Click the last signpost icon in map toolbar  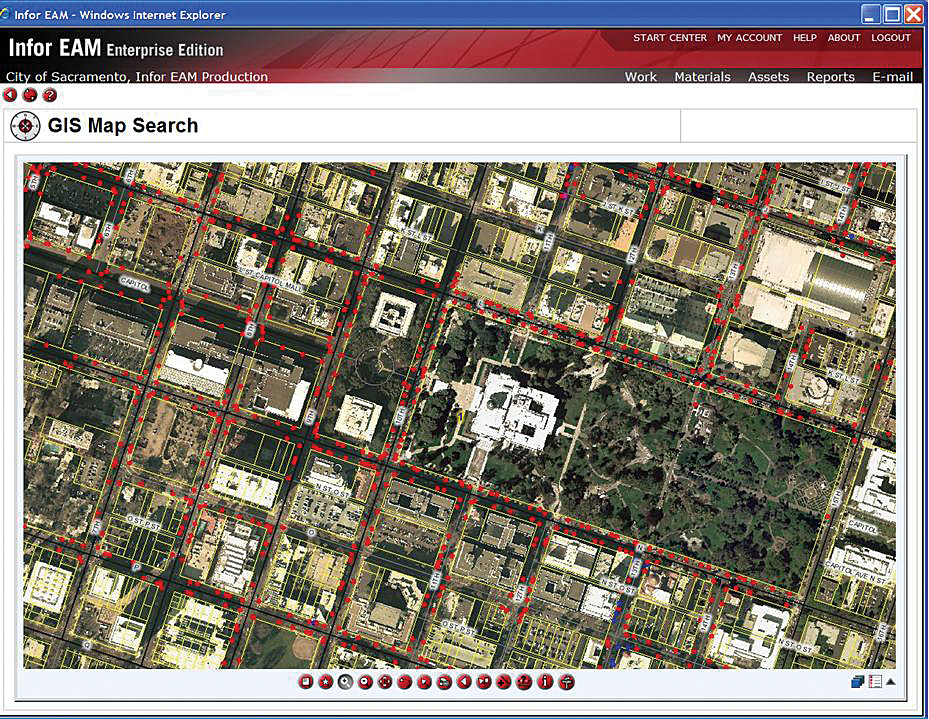(566, 682)
